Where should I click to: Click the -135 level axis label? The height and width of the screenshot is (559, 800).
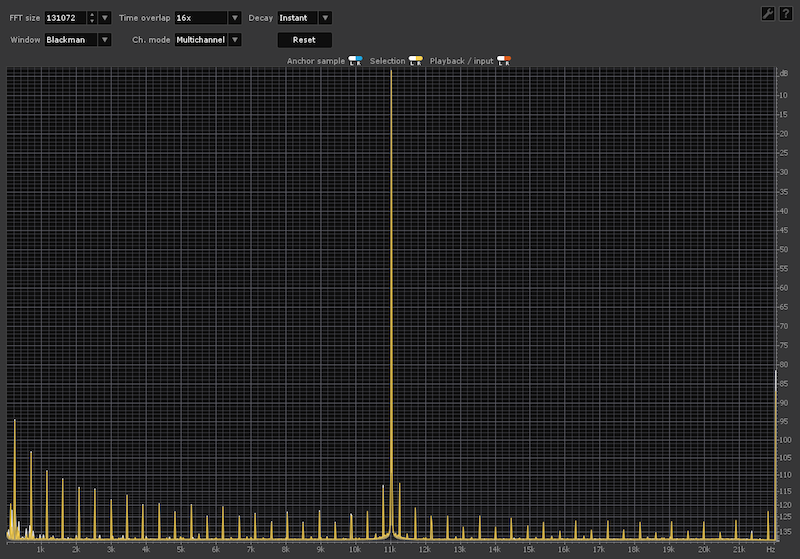pos(784,531)
